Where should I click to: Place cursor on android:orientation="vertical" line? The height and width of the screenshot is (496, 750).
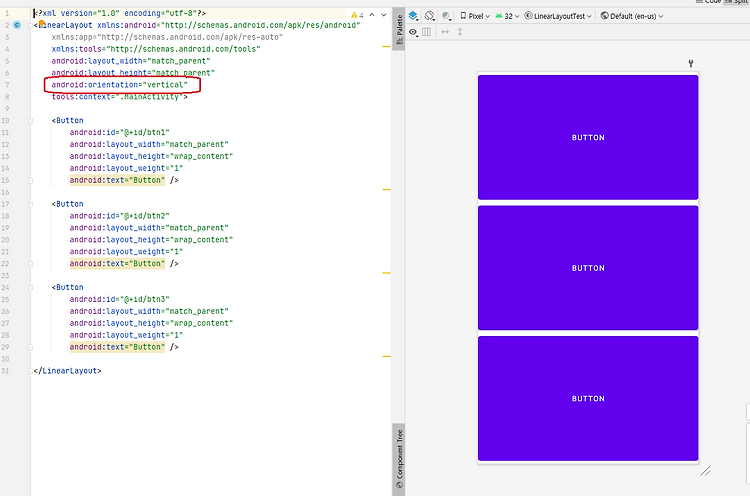[x=120, y=85]
